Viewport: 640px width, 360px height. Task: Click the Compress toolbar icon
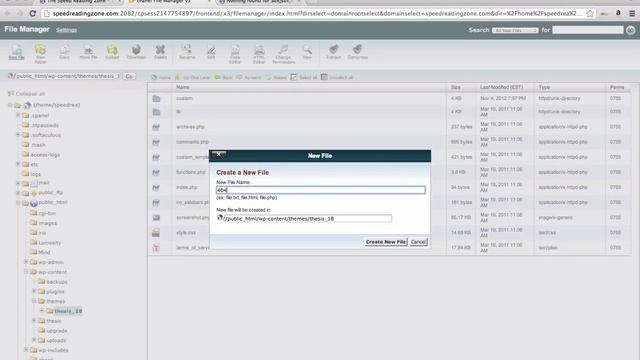click(358, 52)
